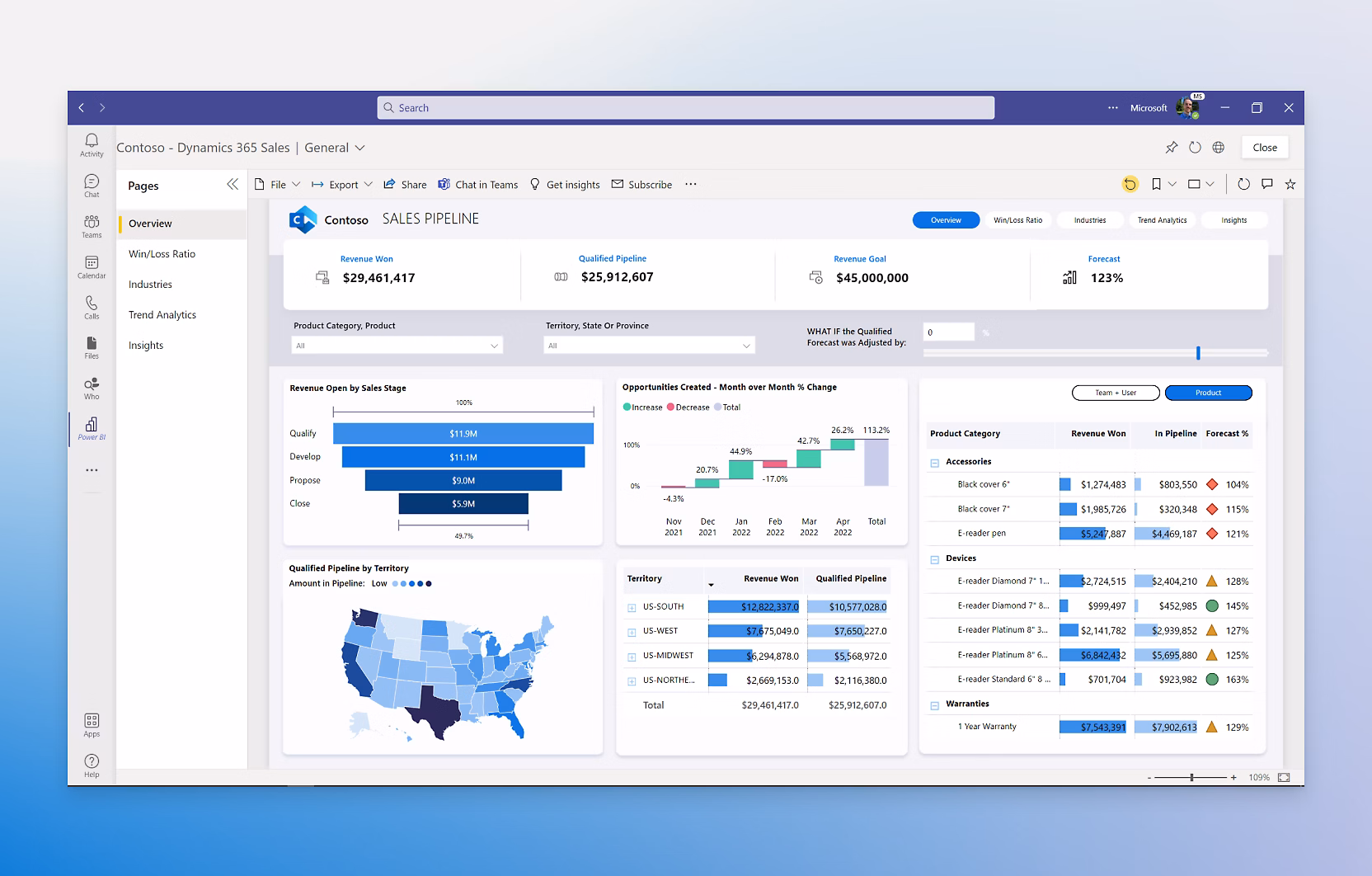Switch to Trend Analytics tab in report header

1162,220
